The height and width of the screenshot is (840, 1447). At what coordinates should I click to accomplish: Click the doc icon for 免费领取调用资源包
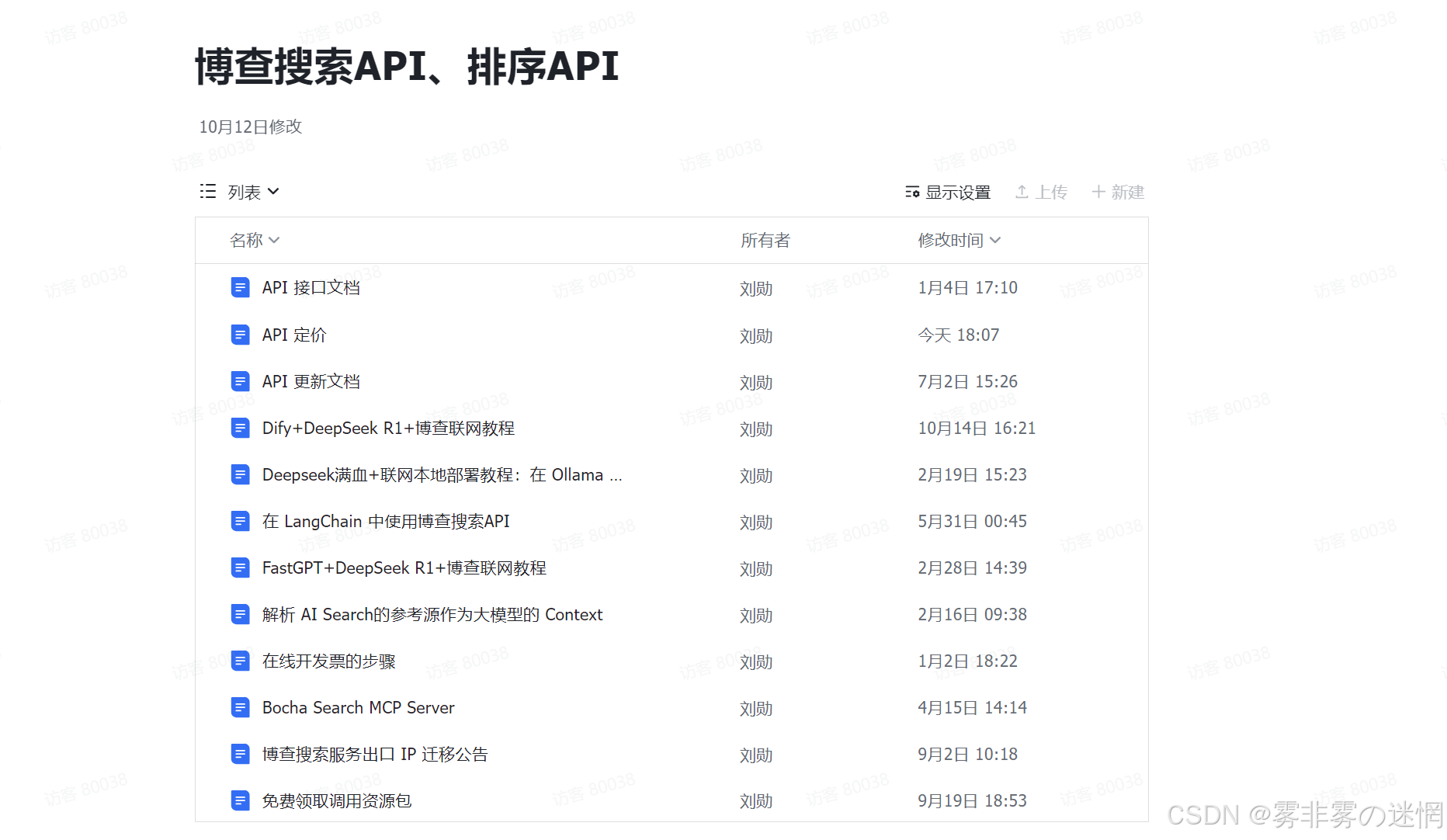[x=241, y=800]
